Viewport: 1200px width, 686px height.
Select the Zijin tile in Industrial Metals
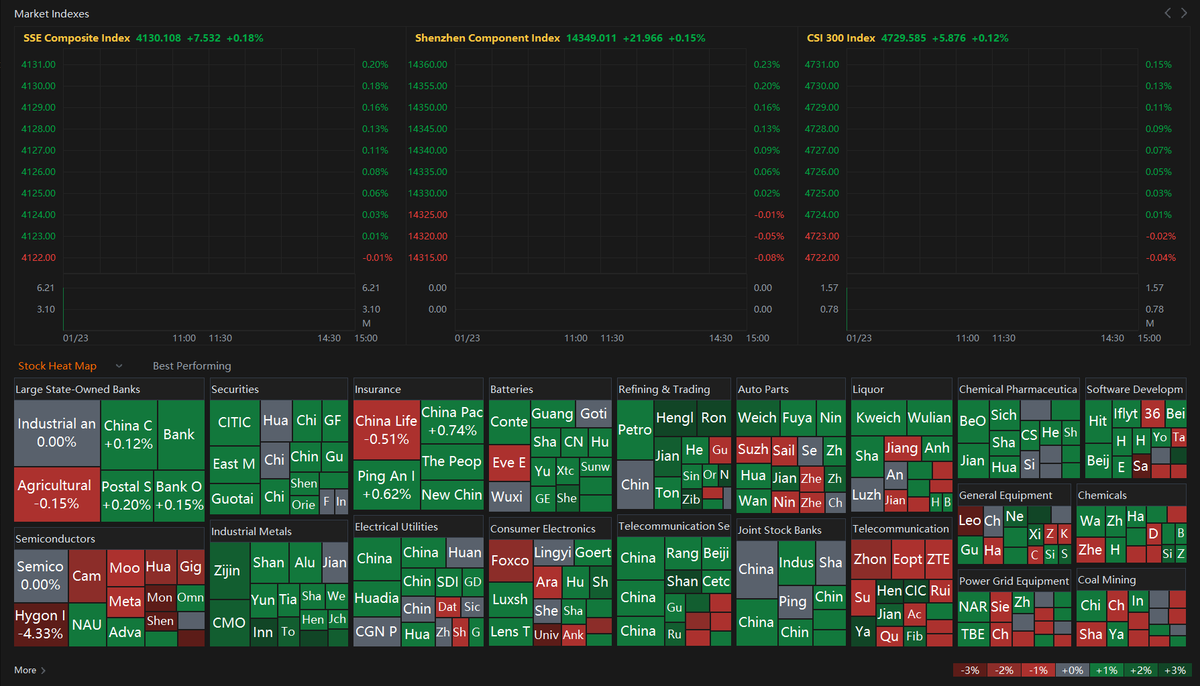tap(229, 572)
